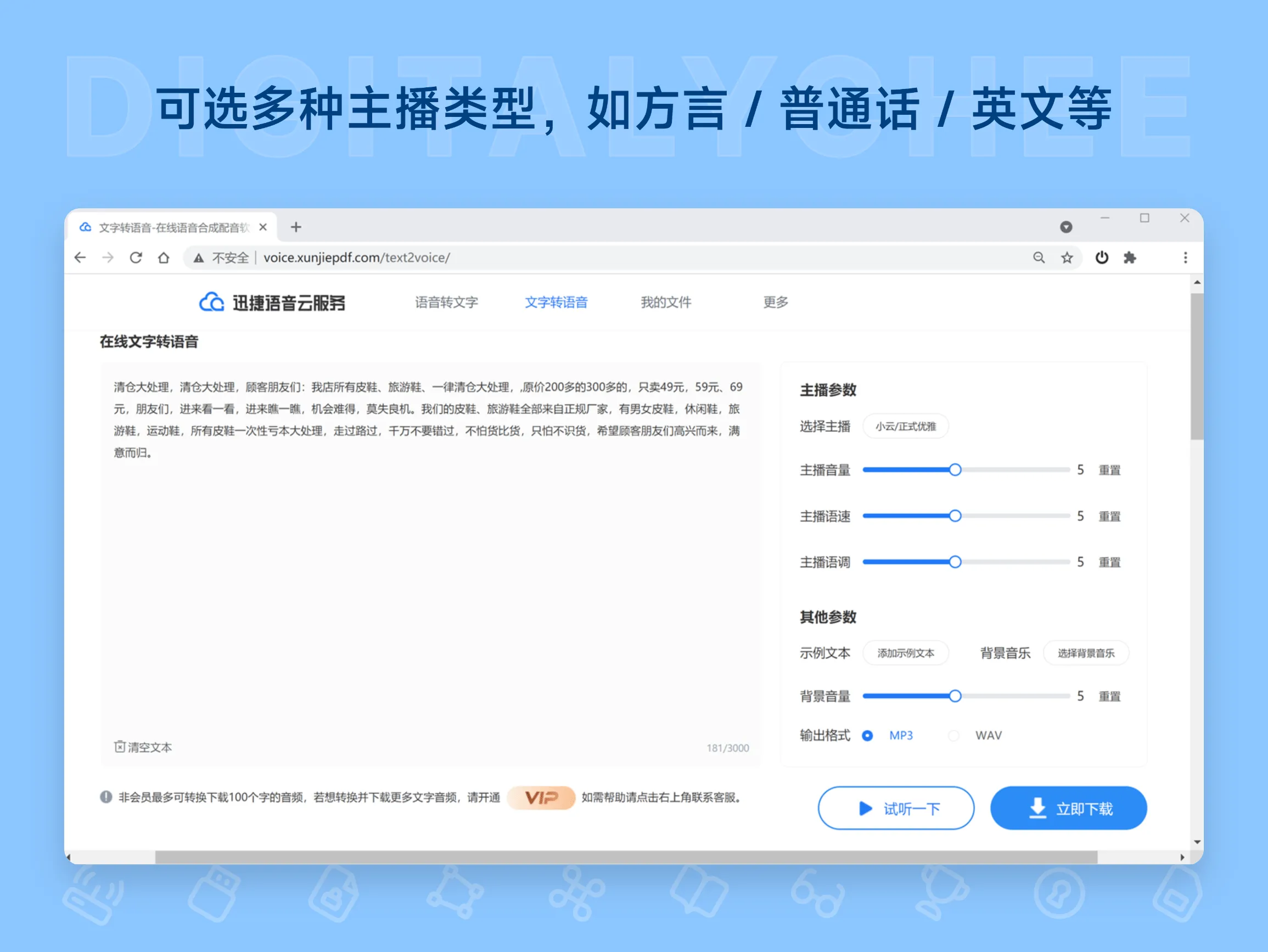Click the bookmark star icon

point(1067,257)
